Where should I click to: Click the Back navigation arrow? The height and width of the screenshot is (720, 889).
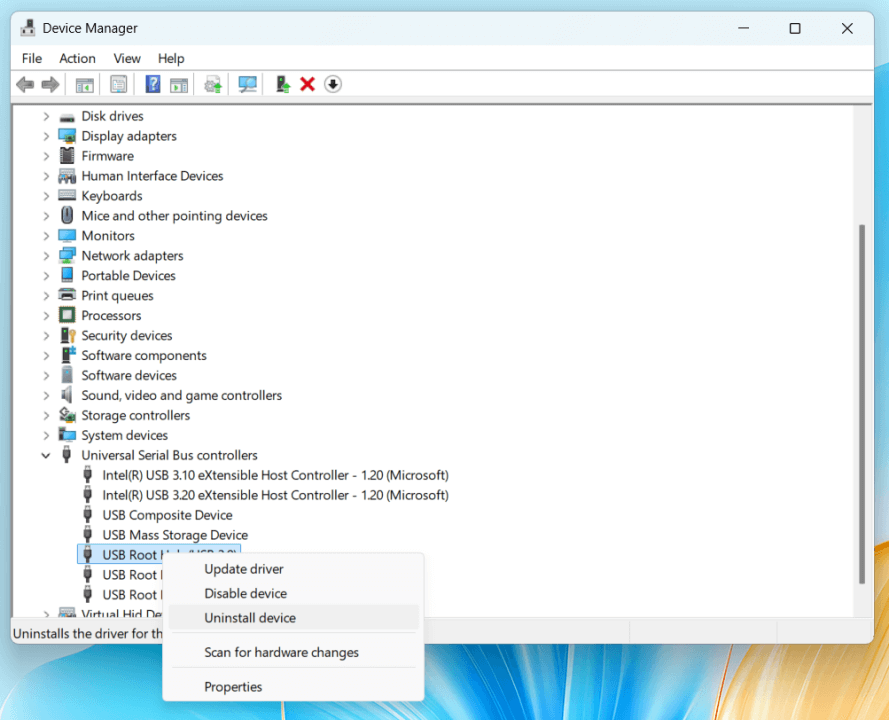24,84
